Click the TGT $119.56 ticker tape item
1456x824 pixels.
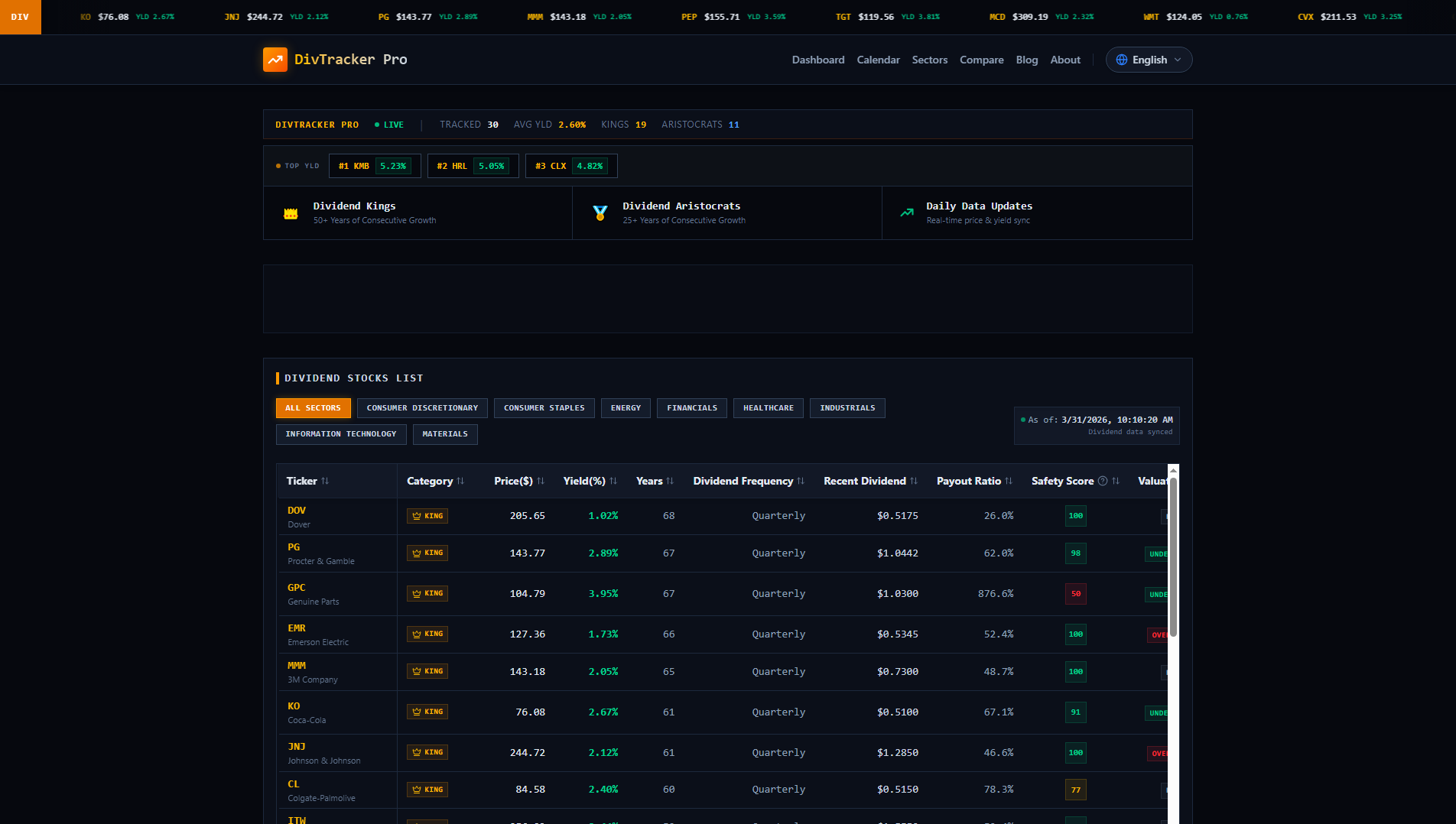pos(888,17)
